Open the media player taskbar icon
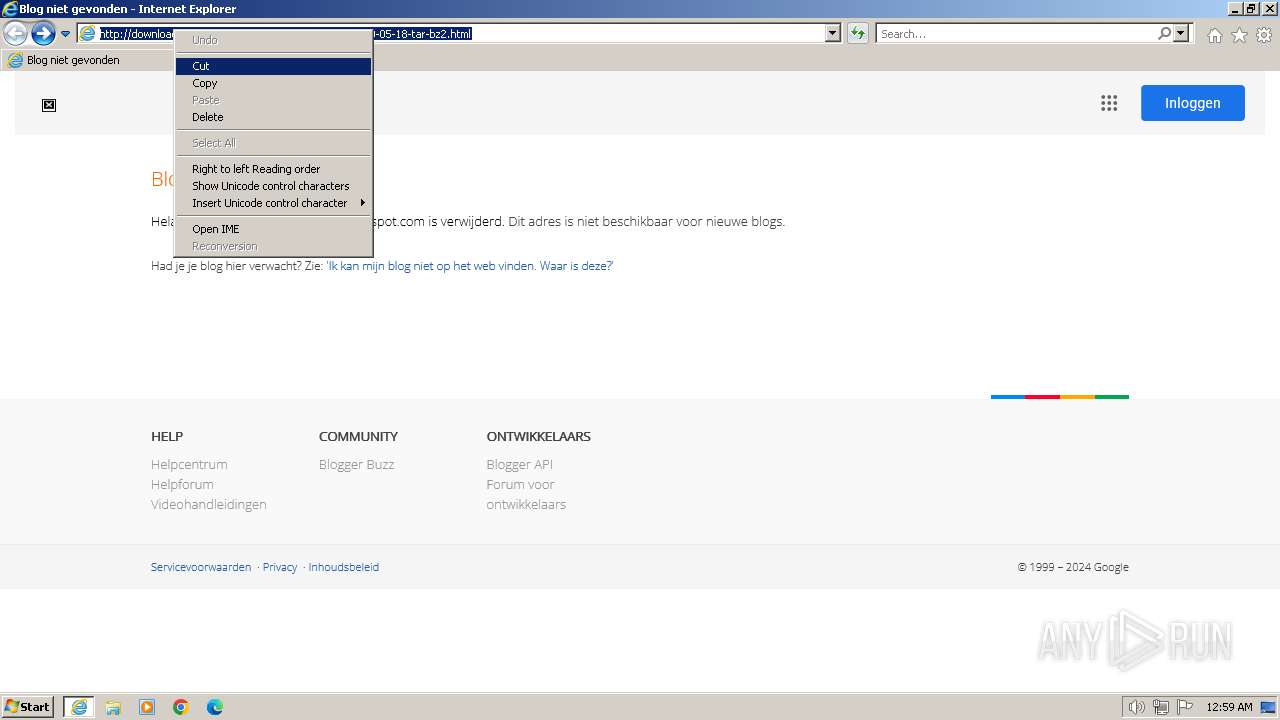This screenshot has width=1280, height=720. click(147, 707)
